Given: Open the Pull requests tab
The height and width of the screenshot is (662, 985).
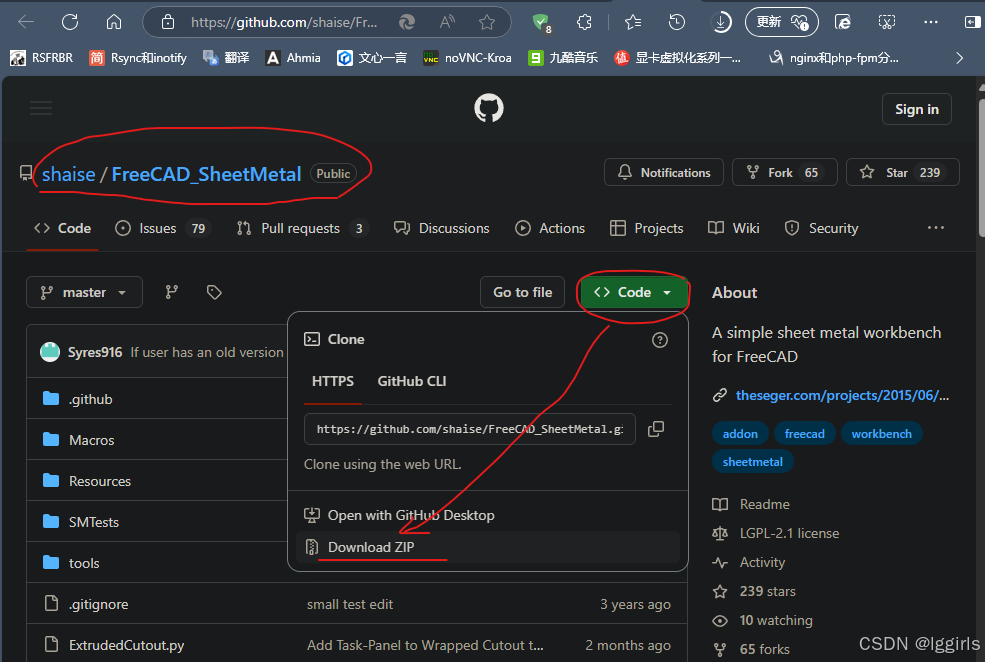Looking at the screenshot, I should [303, 228].
